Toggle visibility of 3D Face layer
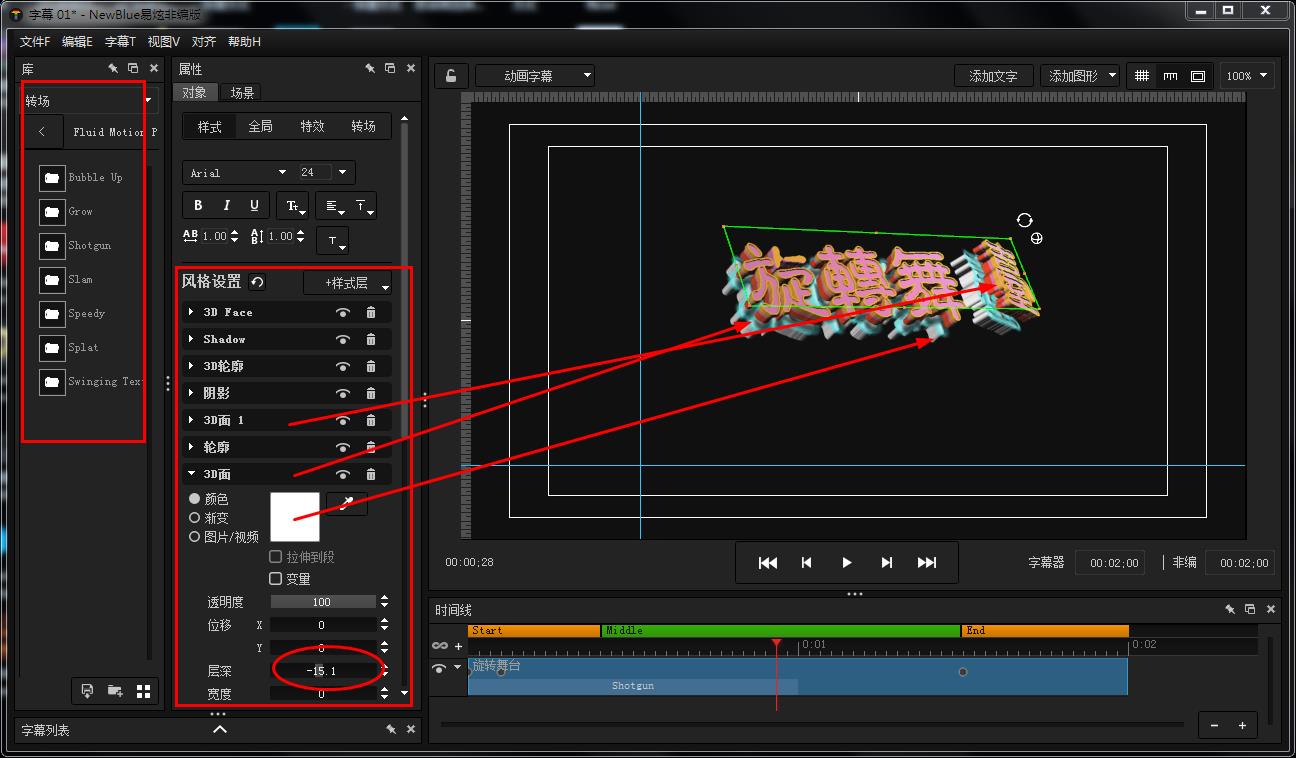Image resolution: width=1296 pixels, height=758 pixels. click(x=343, y=312)
